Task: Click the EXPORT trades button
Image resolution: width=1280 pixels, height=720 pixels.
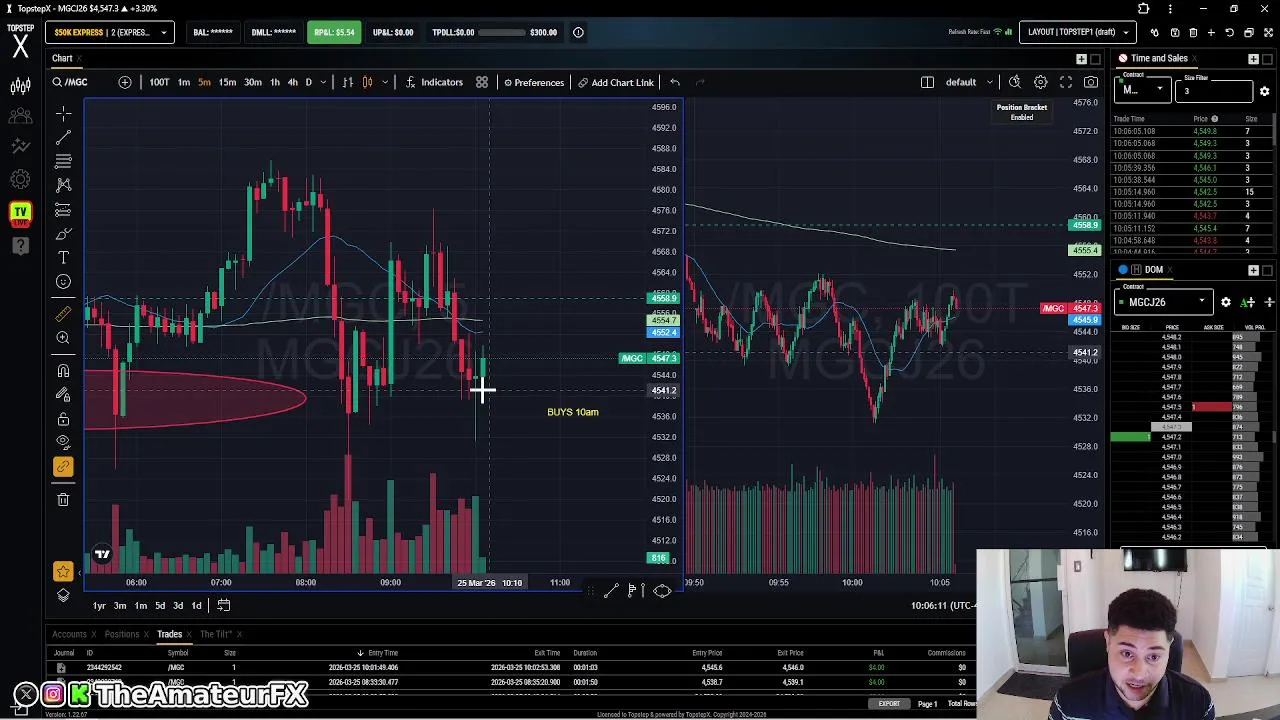Action: (889, 704)
